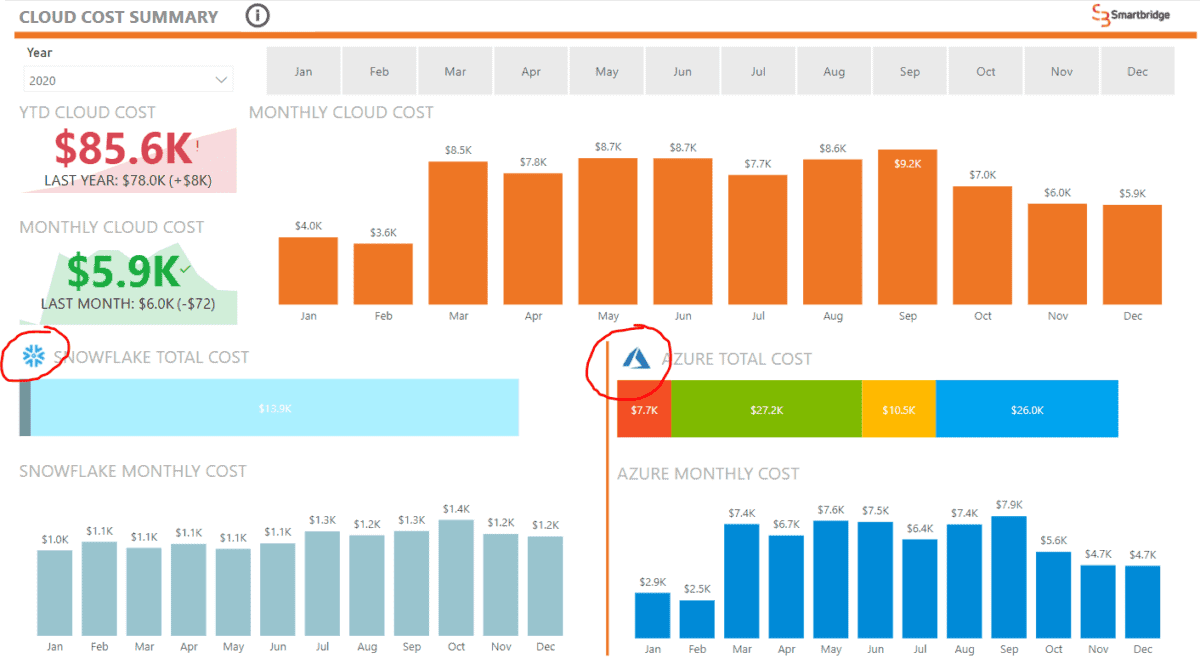Image resolution: width=1200 pixels, height=664 pixels.
Task: Open the Year dropdown showing 2020
Action: (127, 78)
